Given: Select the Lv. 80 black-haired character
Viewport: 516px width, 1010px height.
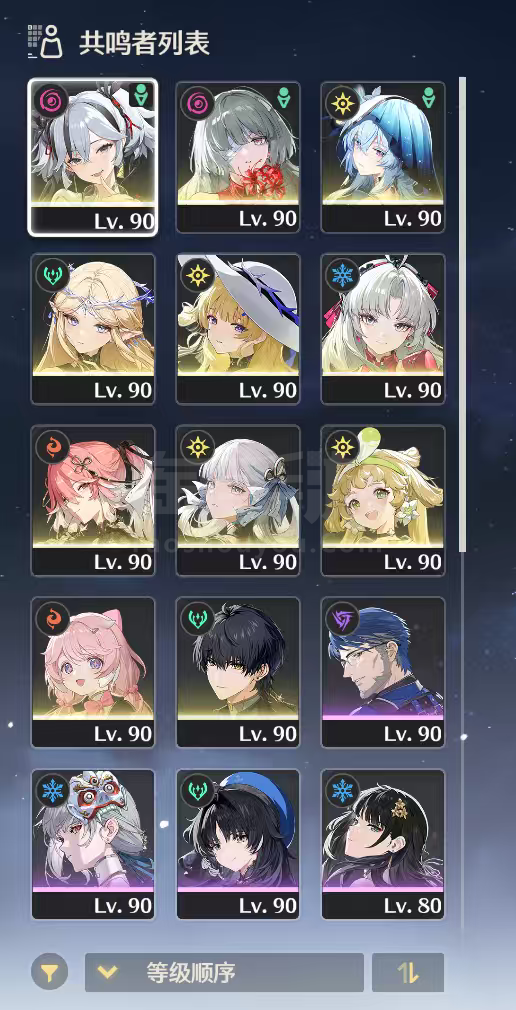Looking at the screenshot, I should (x=383, y=844).
